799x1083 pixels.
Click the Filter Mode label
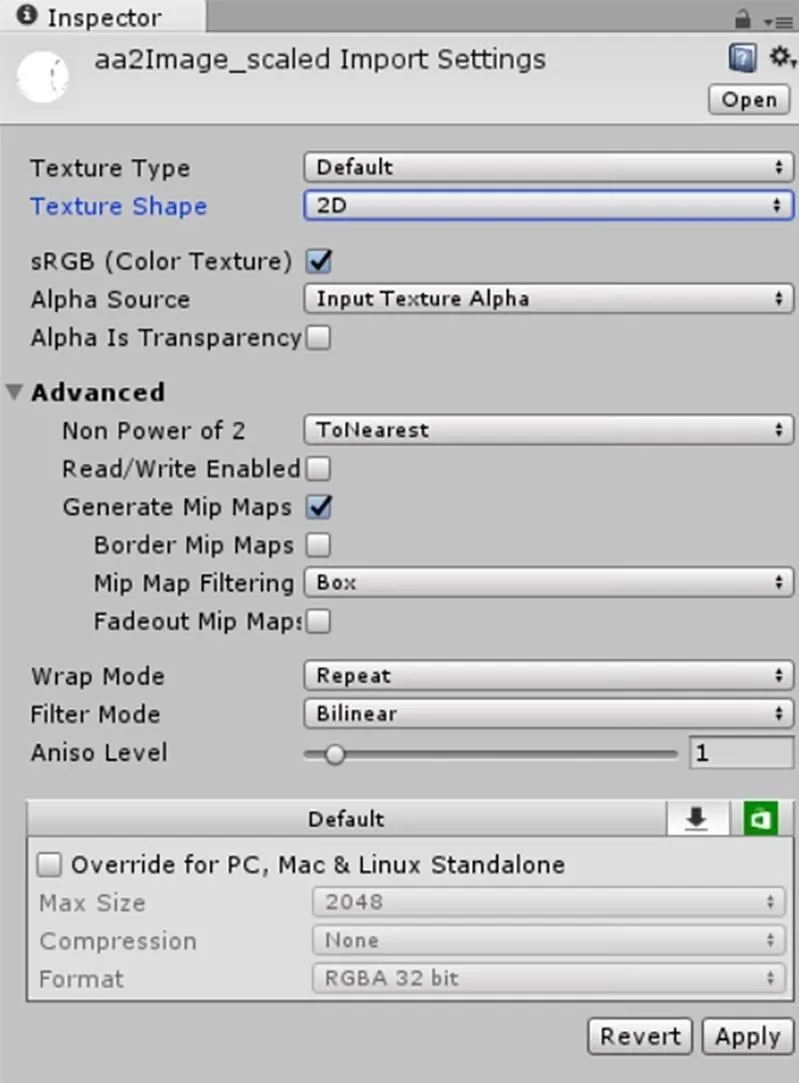click(x=95, y=713)
